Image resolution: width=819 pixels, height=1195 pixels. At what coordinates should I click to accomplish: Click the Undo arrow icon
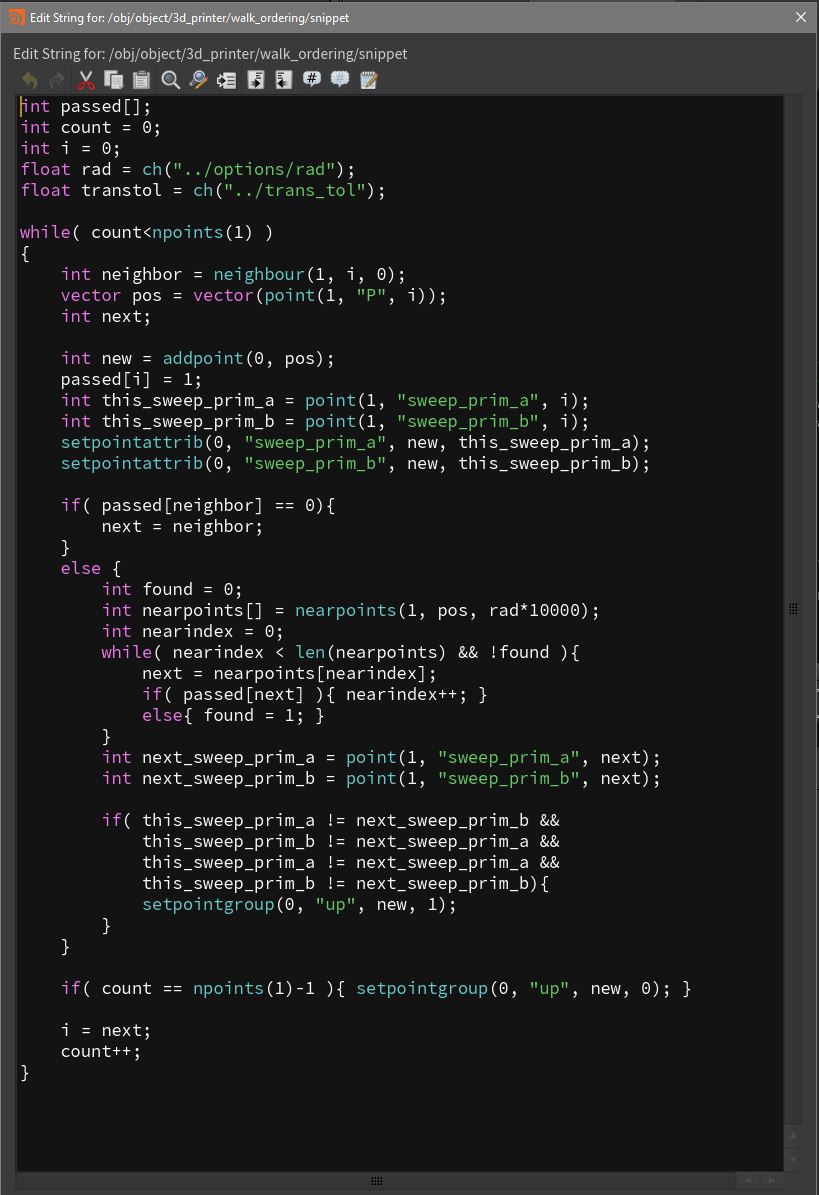tap(30, 80)
